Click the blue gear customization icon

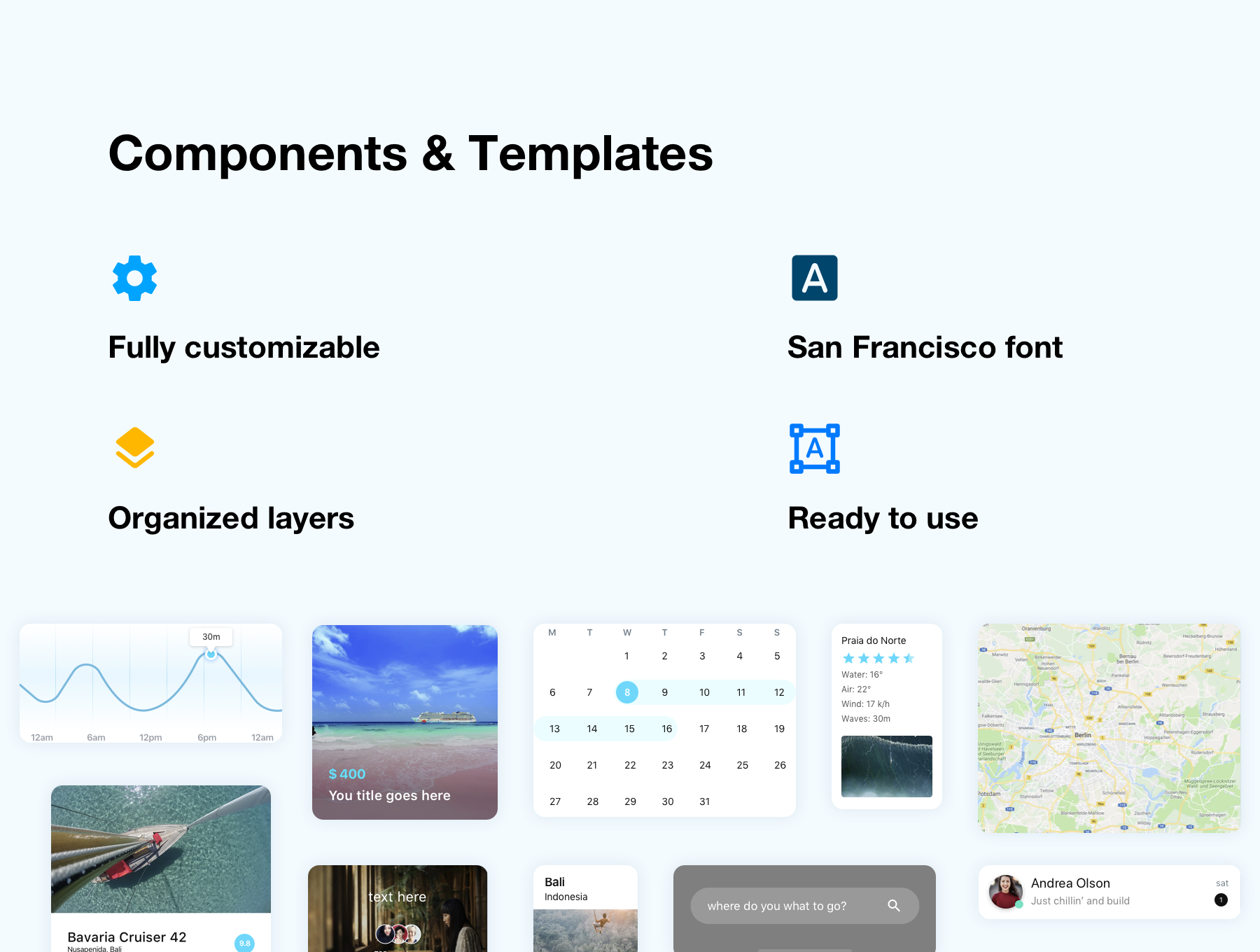click(134, 278)
